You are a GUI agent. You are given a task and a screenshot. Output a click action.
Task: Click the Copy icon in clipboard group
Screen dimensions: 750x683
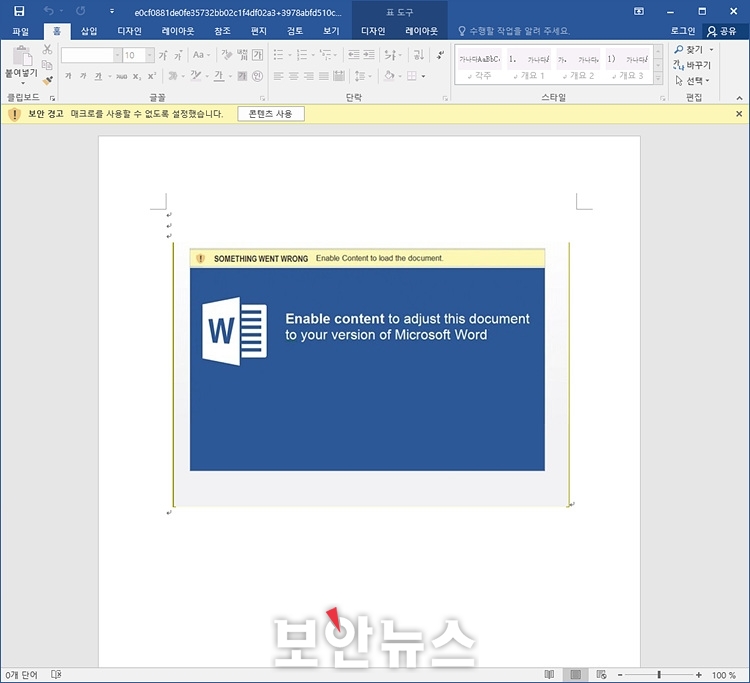(47, 65)
